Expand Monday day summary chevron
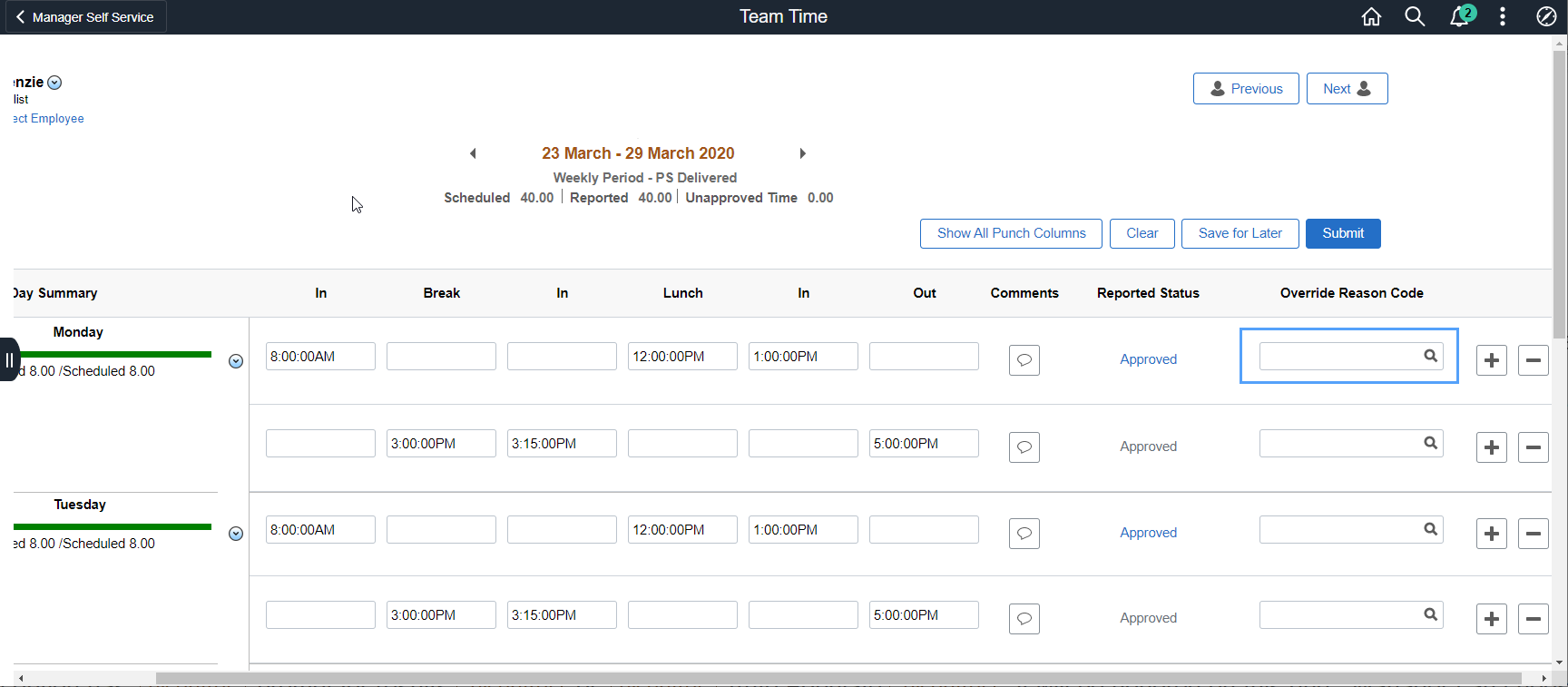The image size is (1568, 687). [236, 361]
